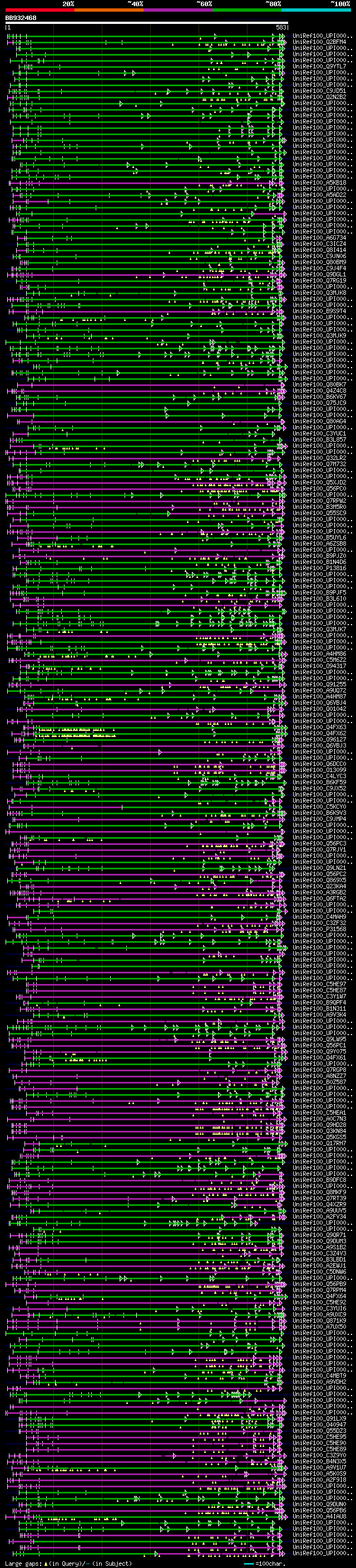Select hit label UniRef100_B5UYL6
The width and height of the screenshot is (356, 1568).
319,537
